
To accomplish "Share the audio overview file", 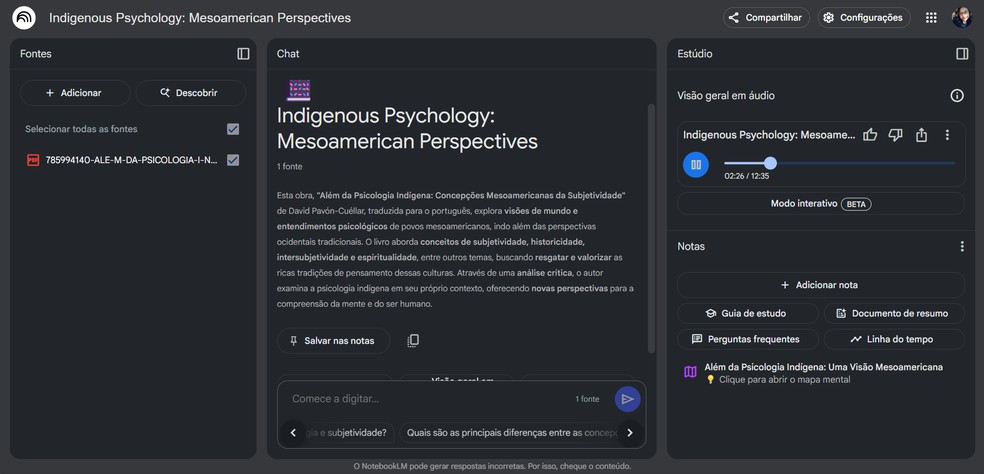I will click(x=921, y=135).
